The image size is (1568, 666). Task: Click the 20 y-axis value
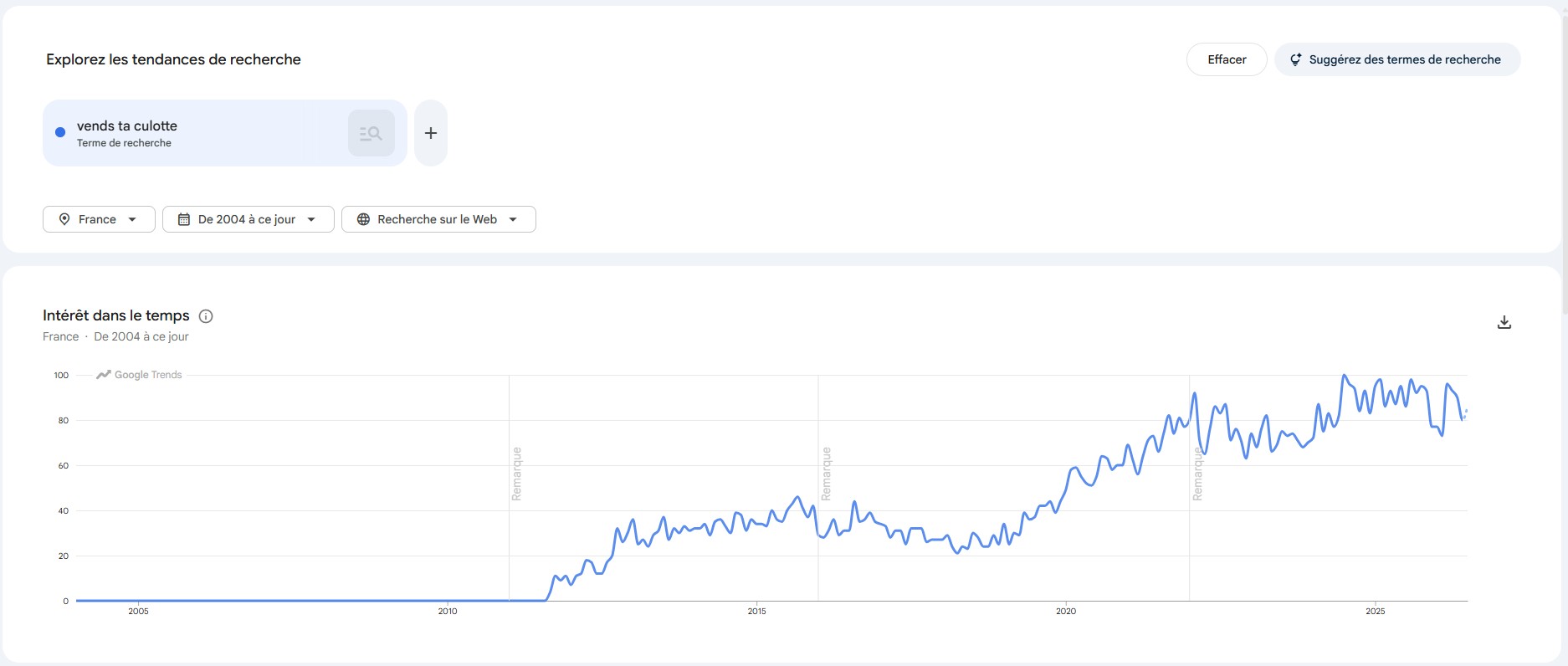64,556
